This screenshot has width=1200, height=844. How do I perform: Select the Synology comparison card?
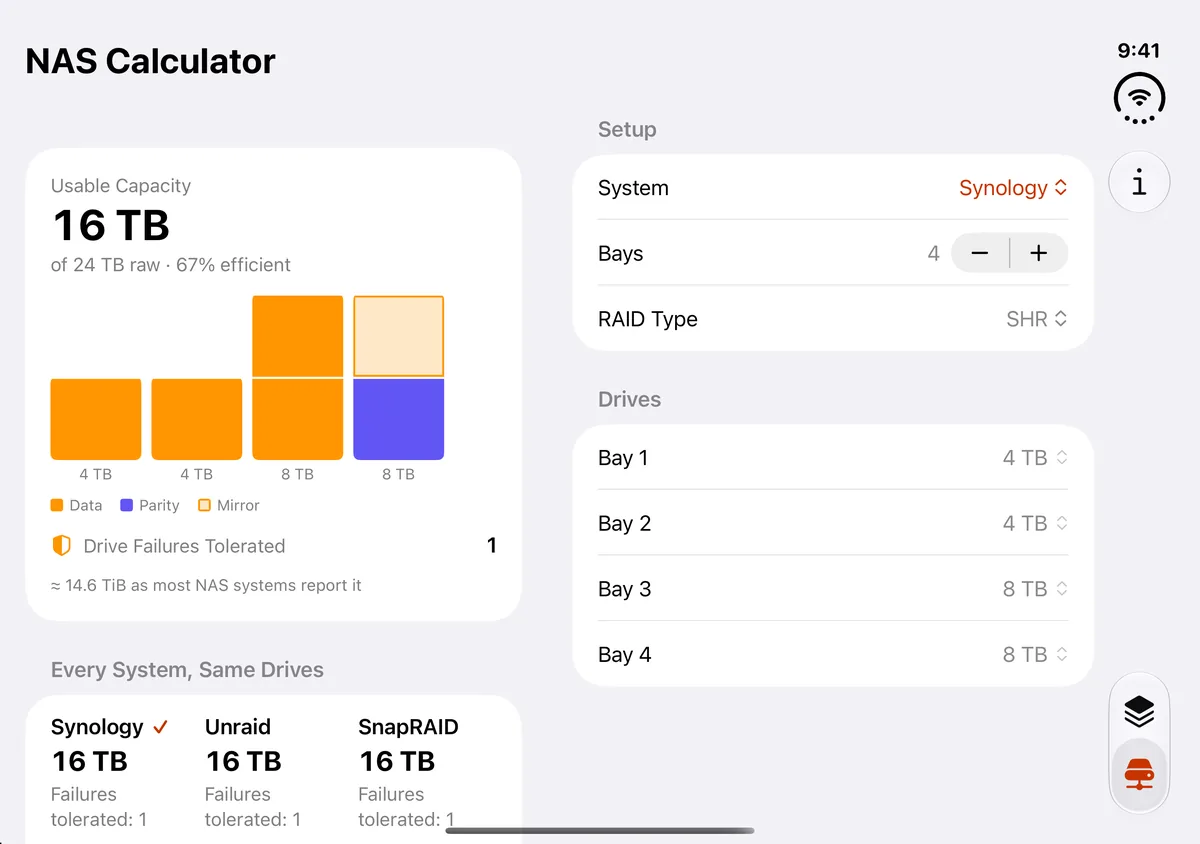point(110,772)
